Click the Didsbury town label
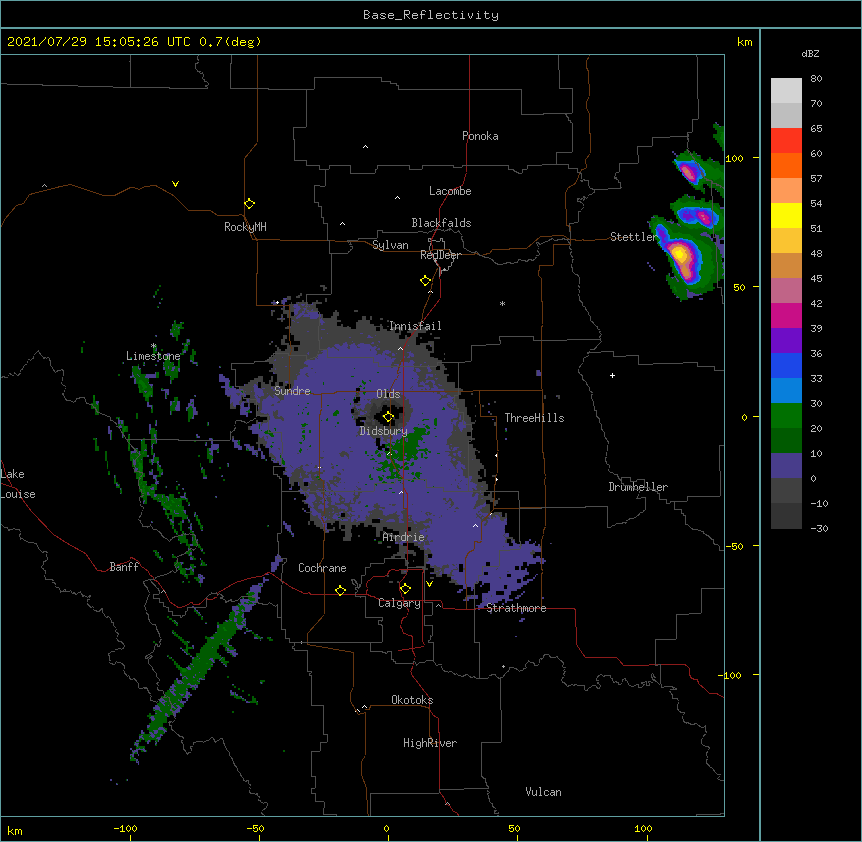 pyautogui.click(x=383, y=431)
